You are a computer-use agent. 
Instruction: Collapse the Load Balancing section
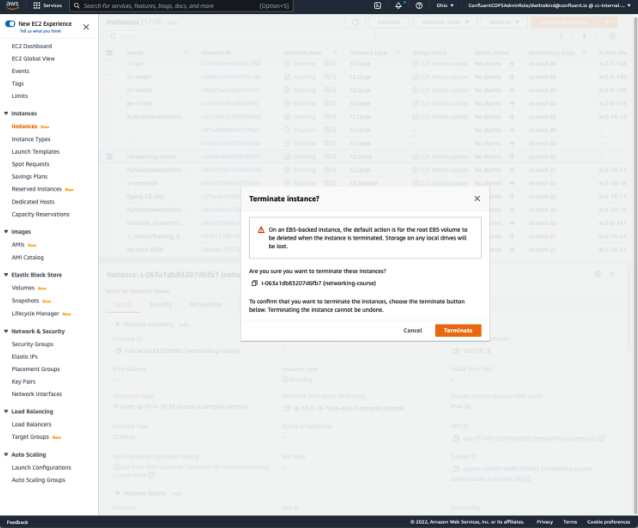click(x=6, y=412)
